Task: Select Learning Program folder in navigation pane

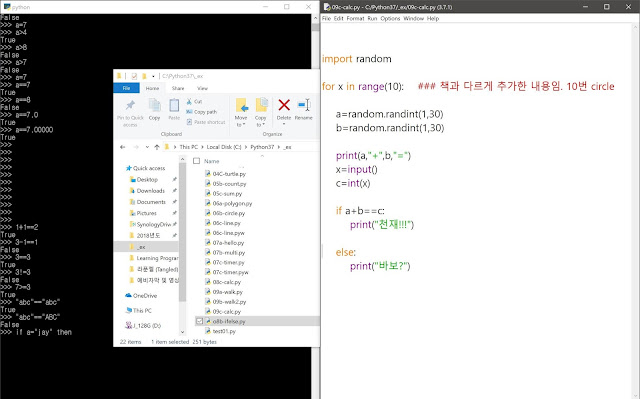Action: click(x=153, y=258)
